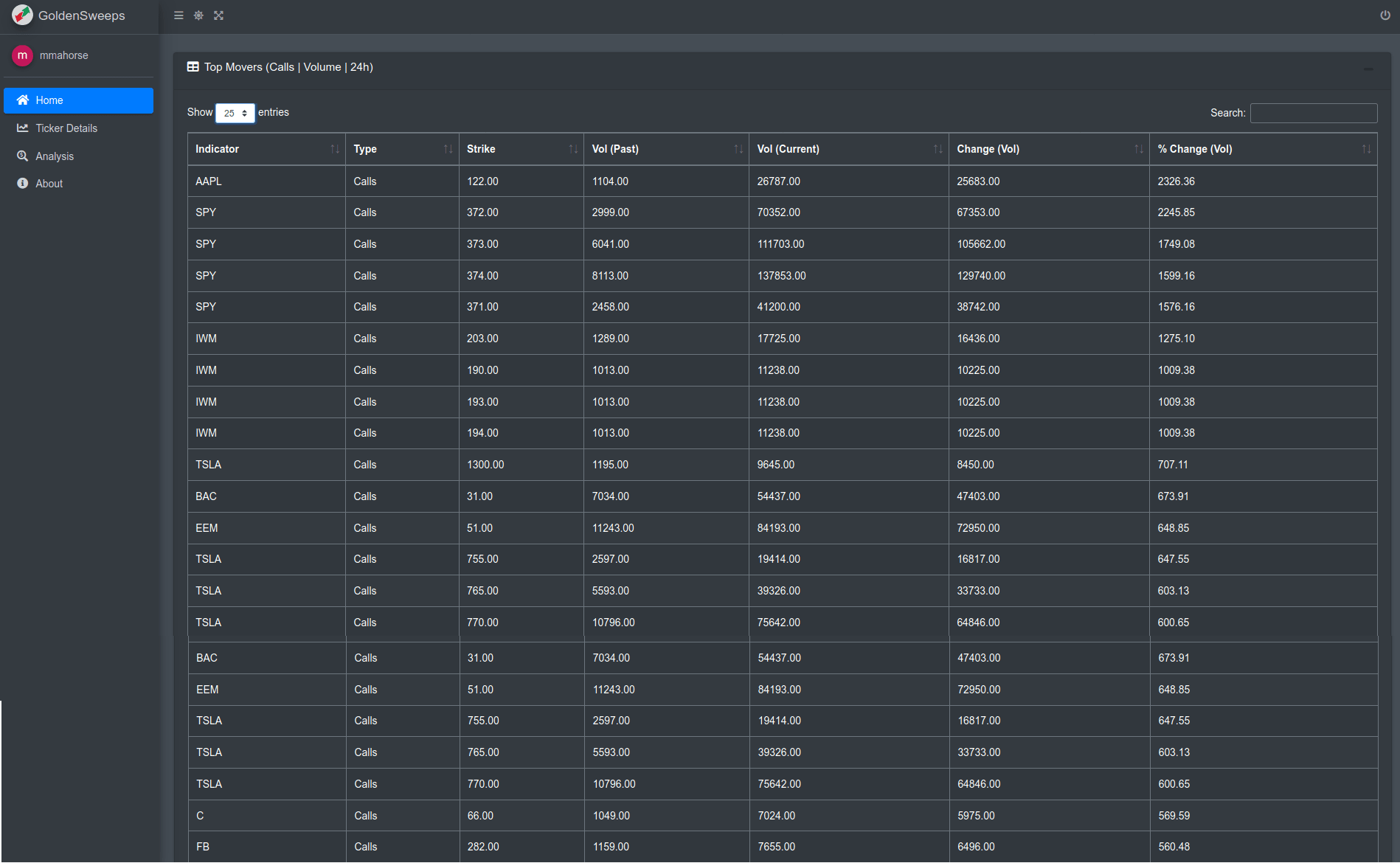Click change volume 8450.00
The height and width of the screenshot is (863, 1400).
(x=976, y=465)
